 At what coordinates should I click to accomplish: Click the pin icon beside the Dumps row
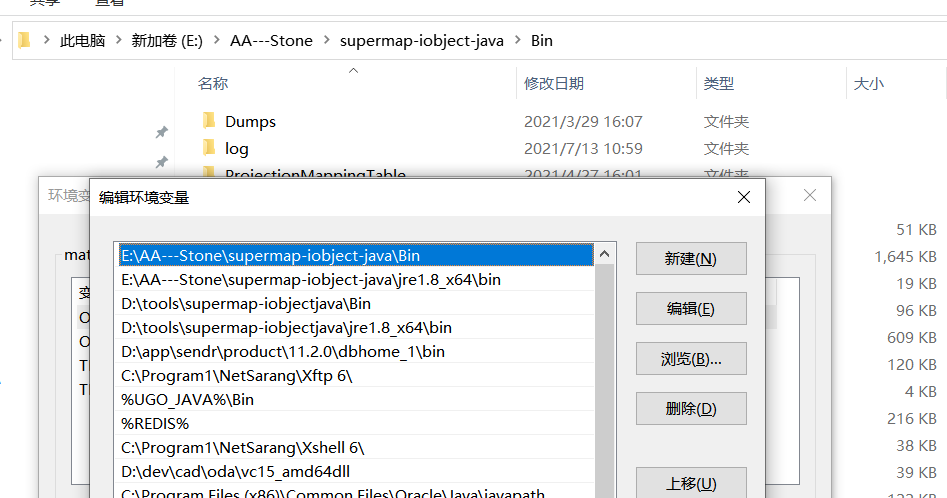coord(161,132)
